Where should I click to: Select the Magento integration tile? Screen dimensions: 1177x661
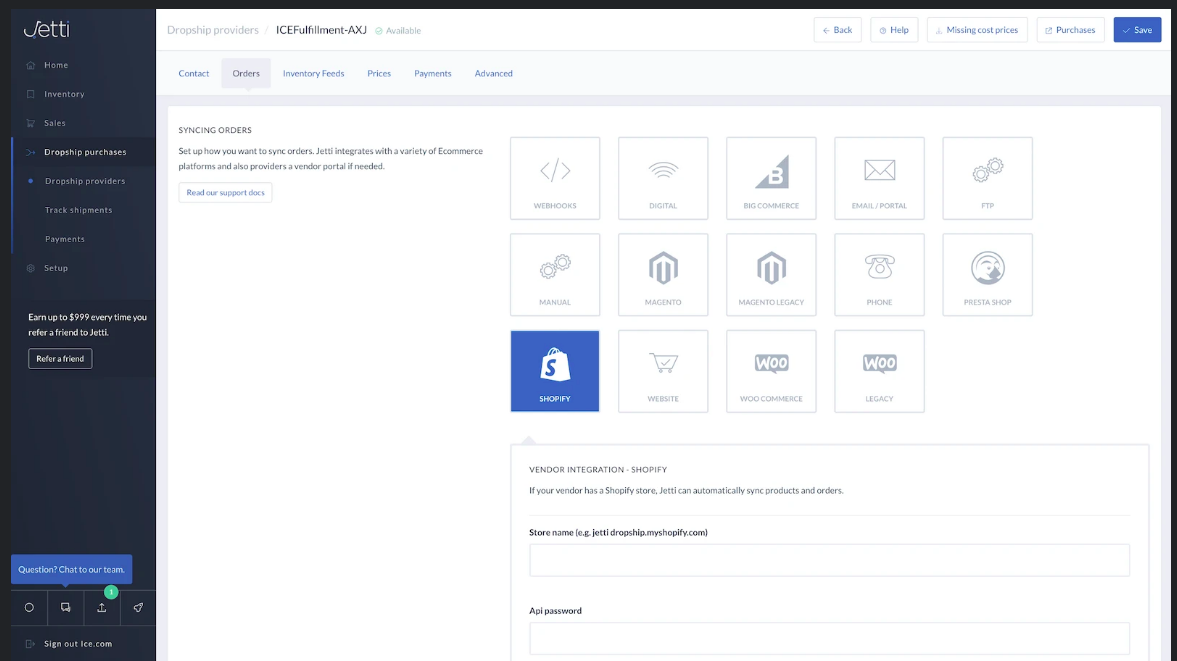pyautogui.click(x=663, y=275)
